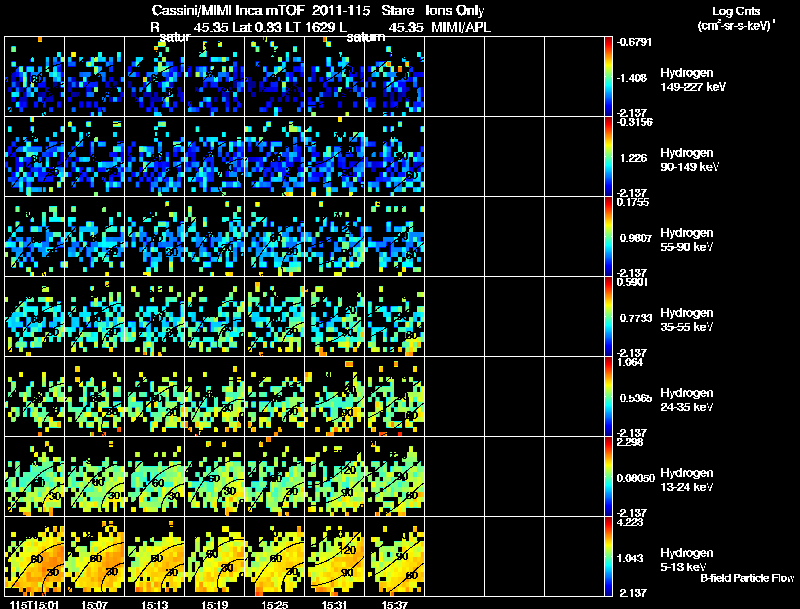Inspect the 5-13 keV panel at 15:13
This screenshot has width=800, height=609.
click(155, 556)
